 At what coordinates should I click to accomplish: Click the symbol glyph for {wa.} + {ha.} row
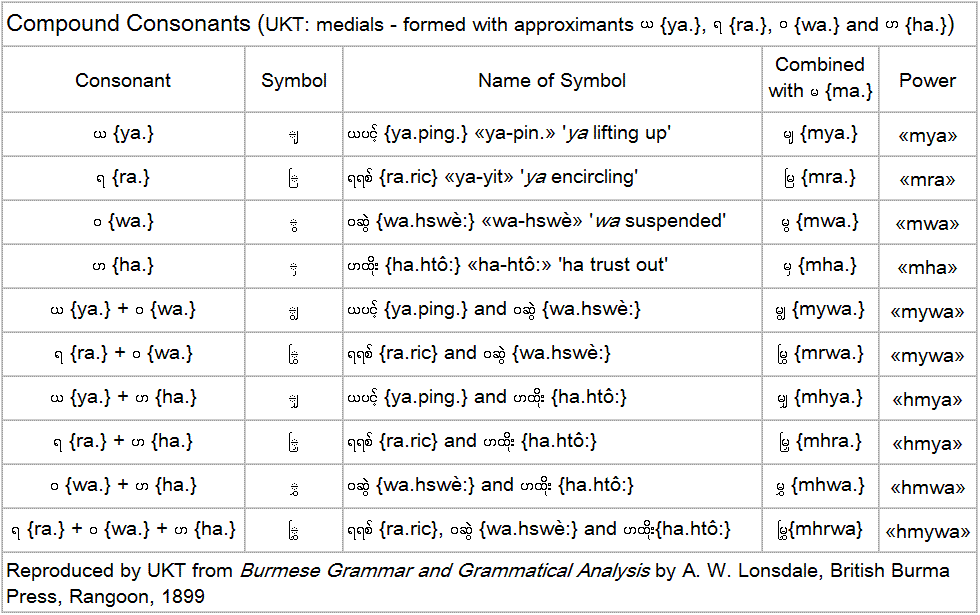pyautogui.click(x=293, y=487)
